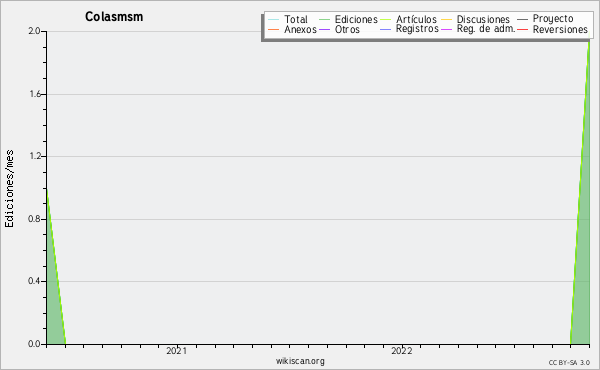Image resolution: width=600 pixels, height=370 pixels.
Task: Click the 2022 axis label
Action: point(401,351)
